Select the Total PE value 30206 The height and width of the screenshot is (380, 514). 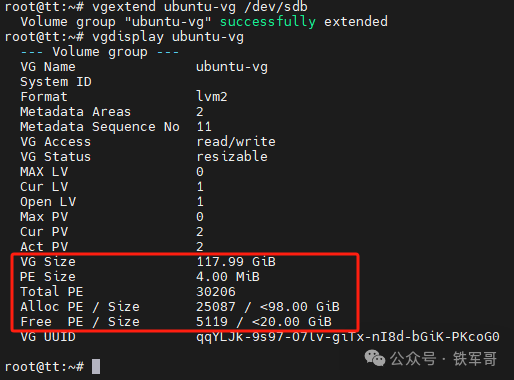[216, 292]
